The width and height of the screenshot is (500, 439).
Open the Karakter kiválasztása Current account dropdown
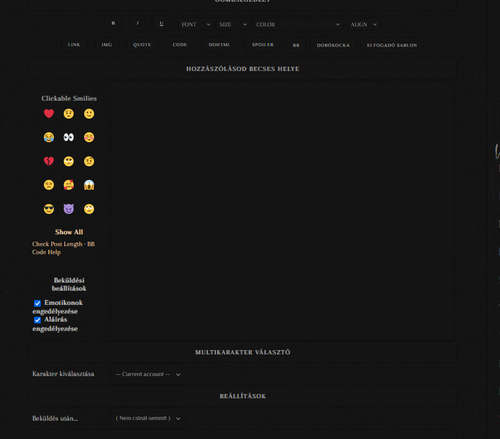point(147,374)
